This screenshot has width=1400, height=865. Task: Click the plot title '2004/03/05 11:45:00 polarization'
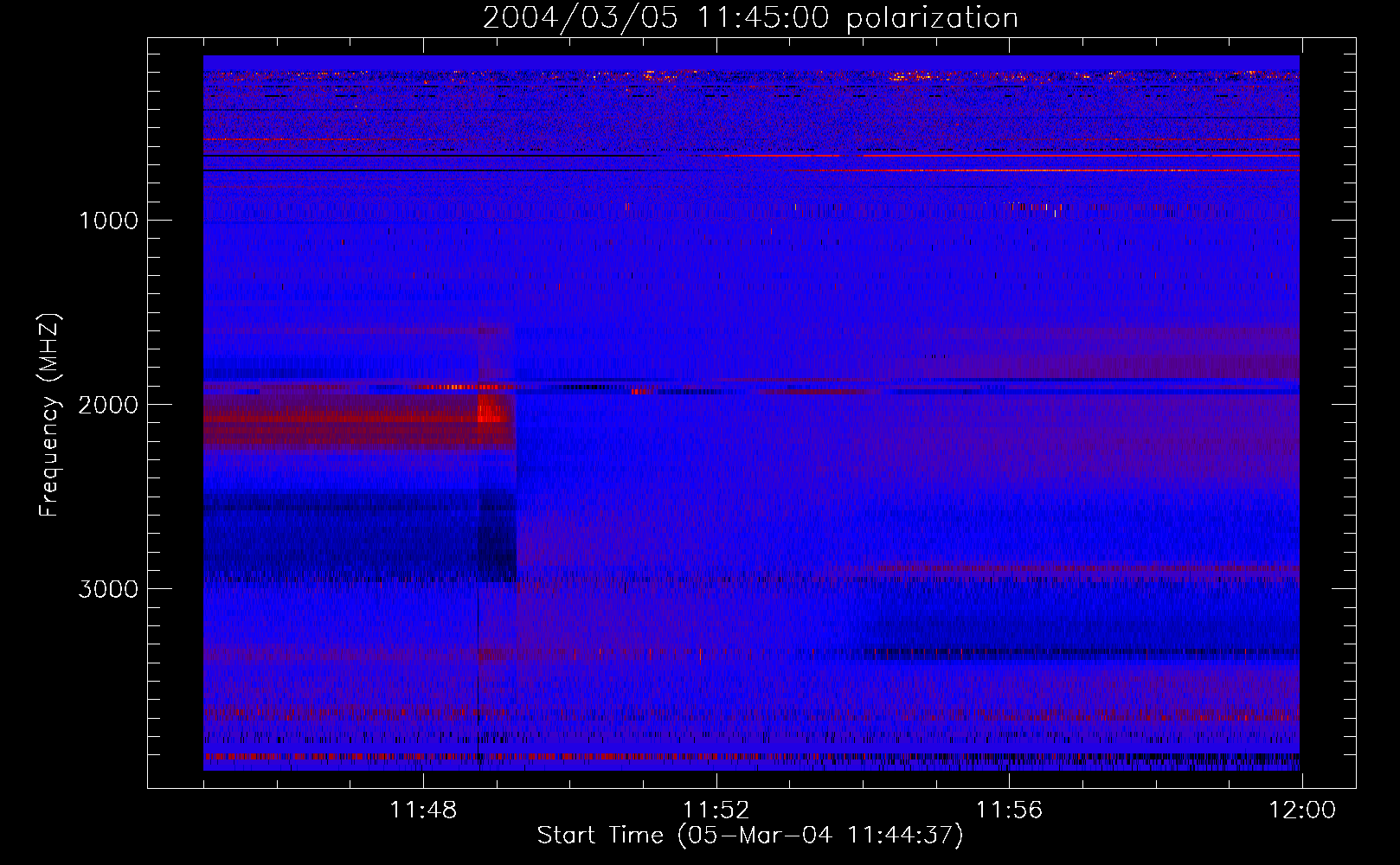point(750,17)
